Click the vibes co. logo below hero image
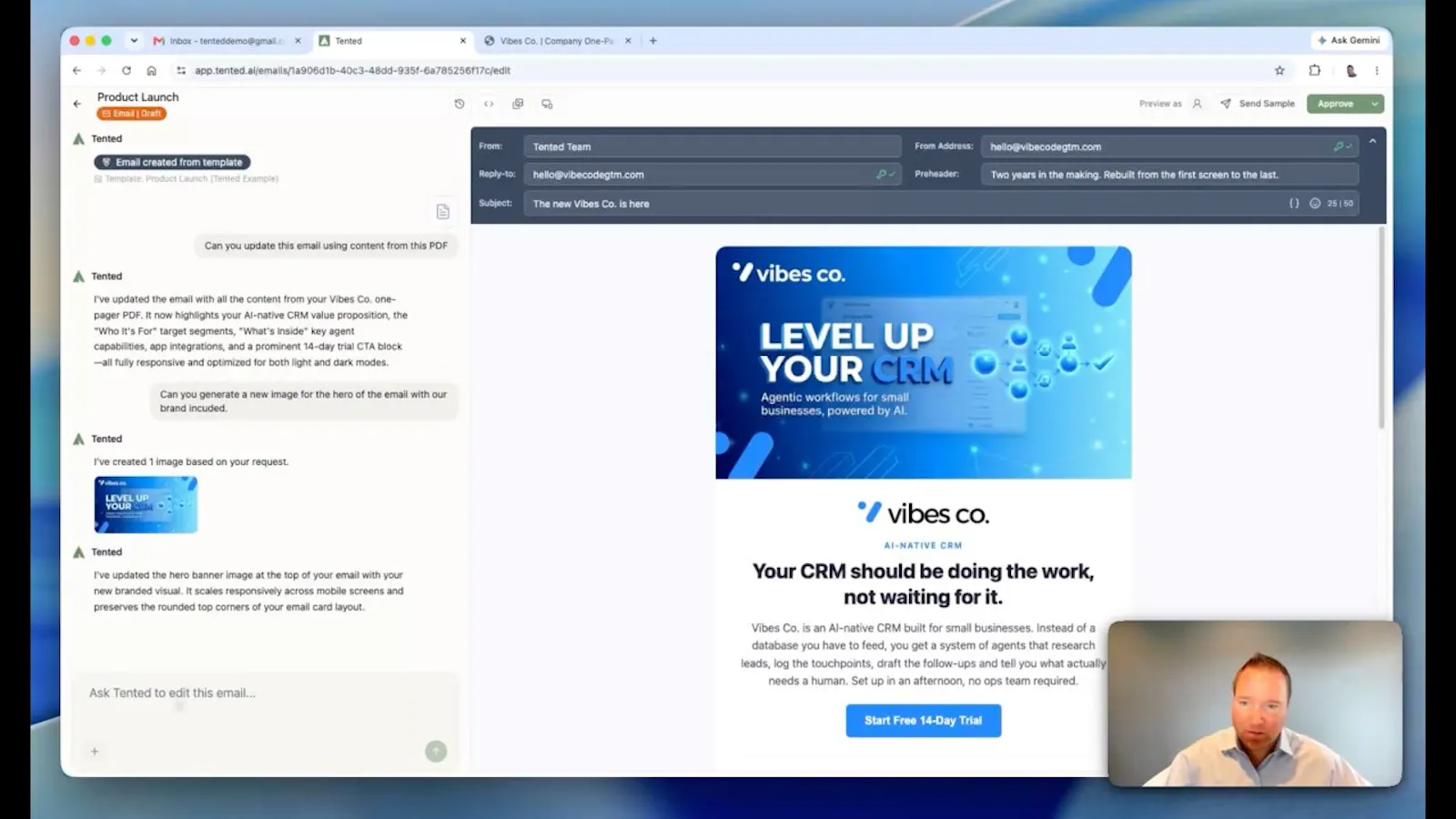This screenshot has width=1456, height=819. [x=924, y=513]
